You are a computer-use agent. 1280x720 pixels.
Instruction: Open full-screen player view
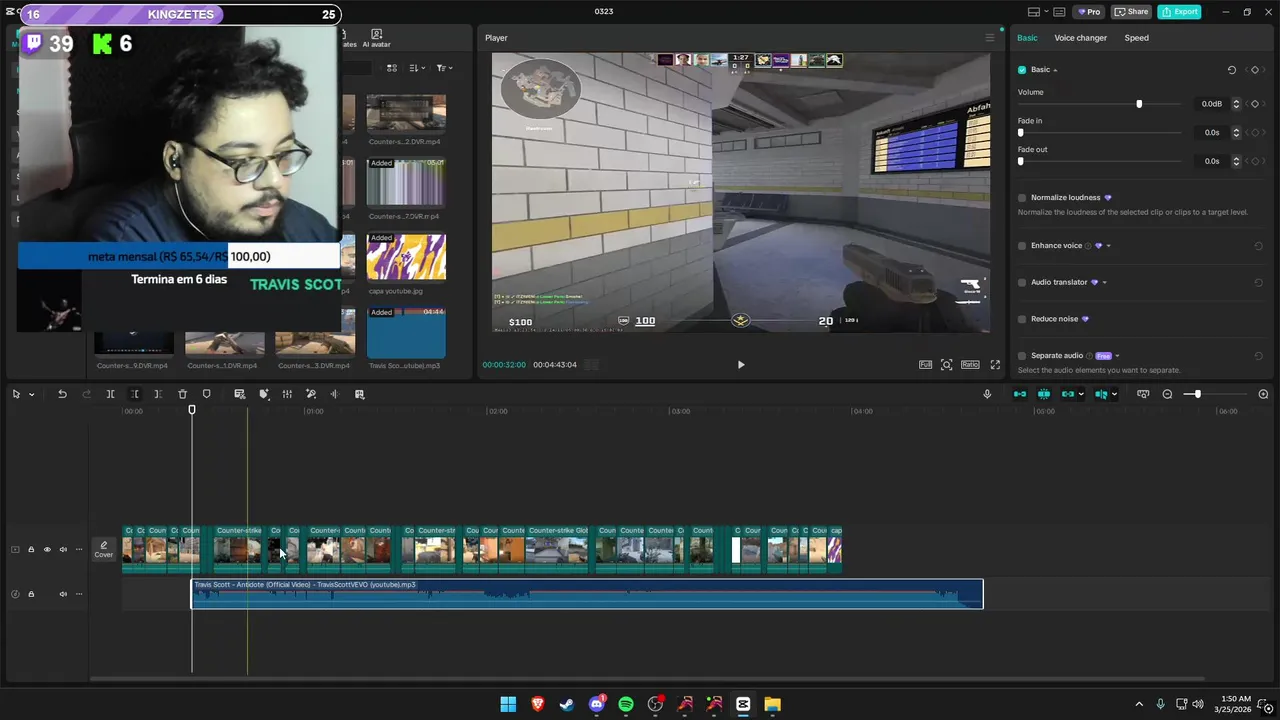click(995, 365)
